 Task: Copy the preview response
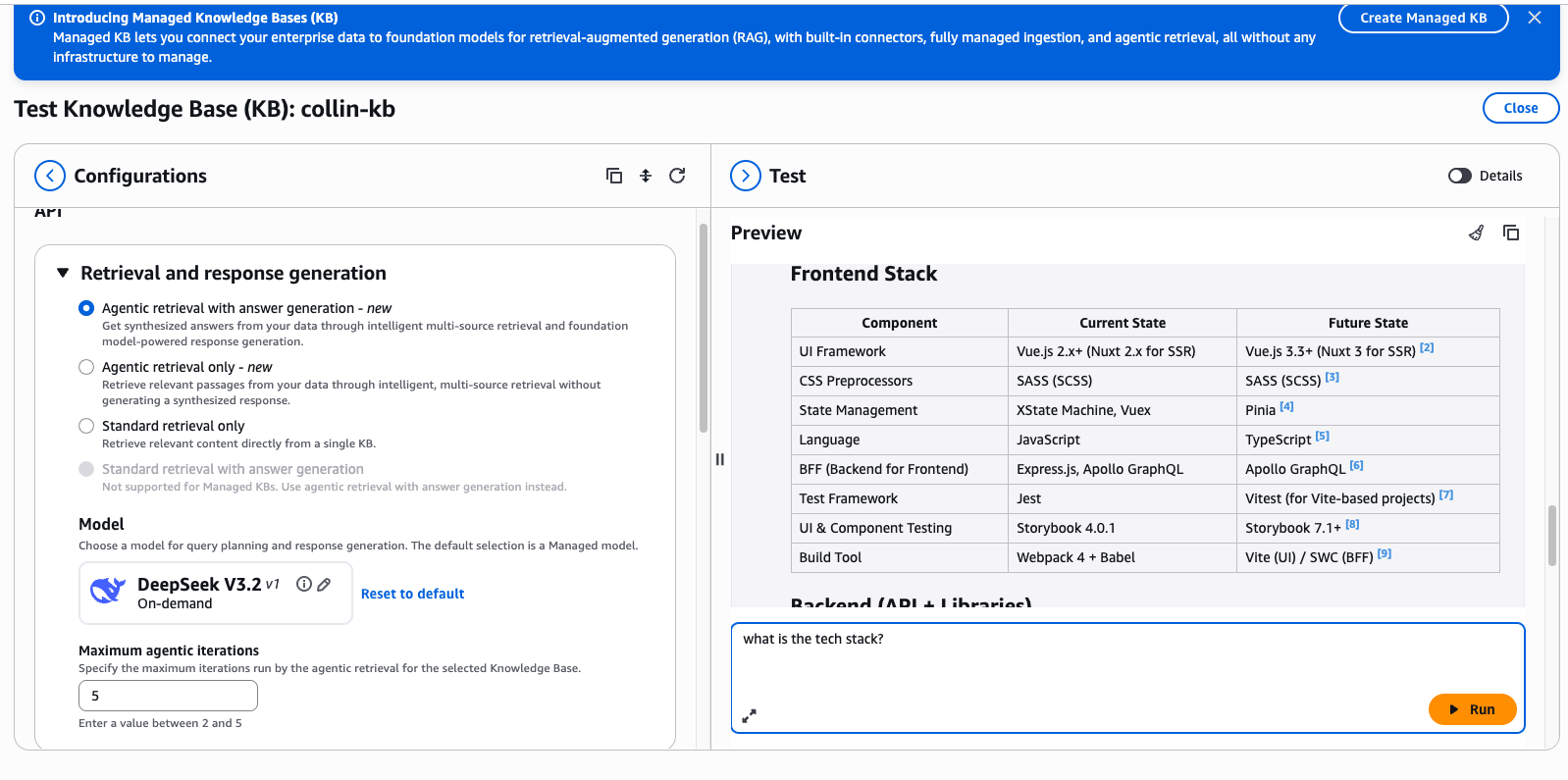(x=1511, y=233)
